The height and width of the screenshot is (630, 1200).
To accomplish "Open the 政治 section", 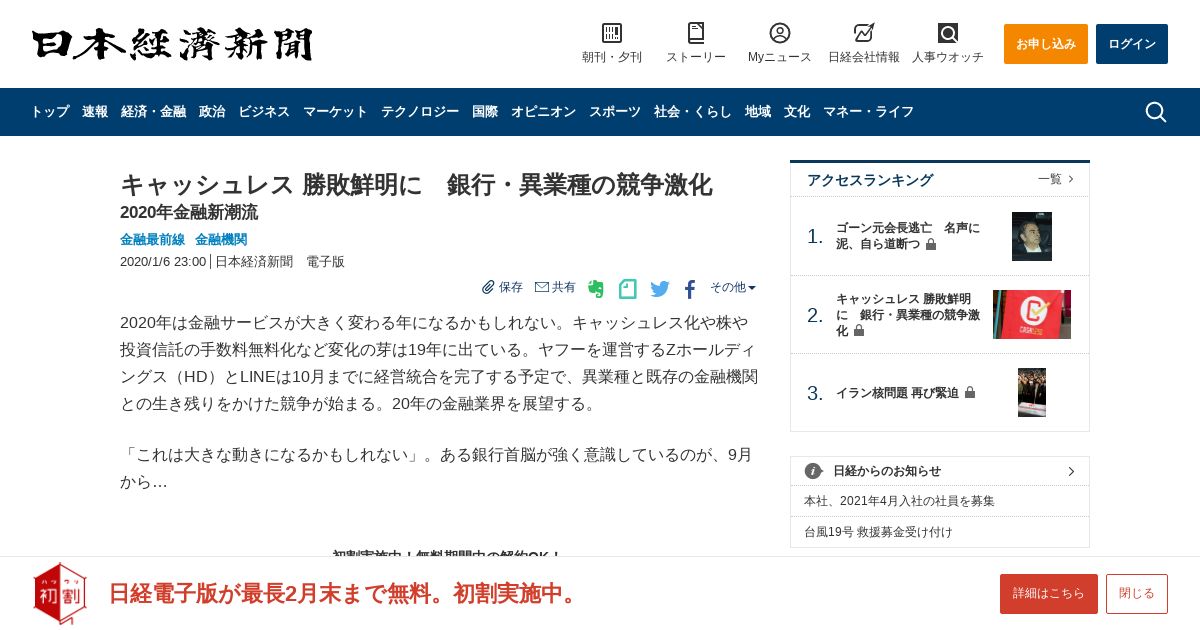I will pyautogui.click(x=212, y=112).
